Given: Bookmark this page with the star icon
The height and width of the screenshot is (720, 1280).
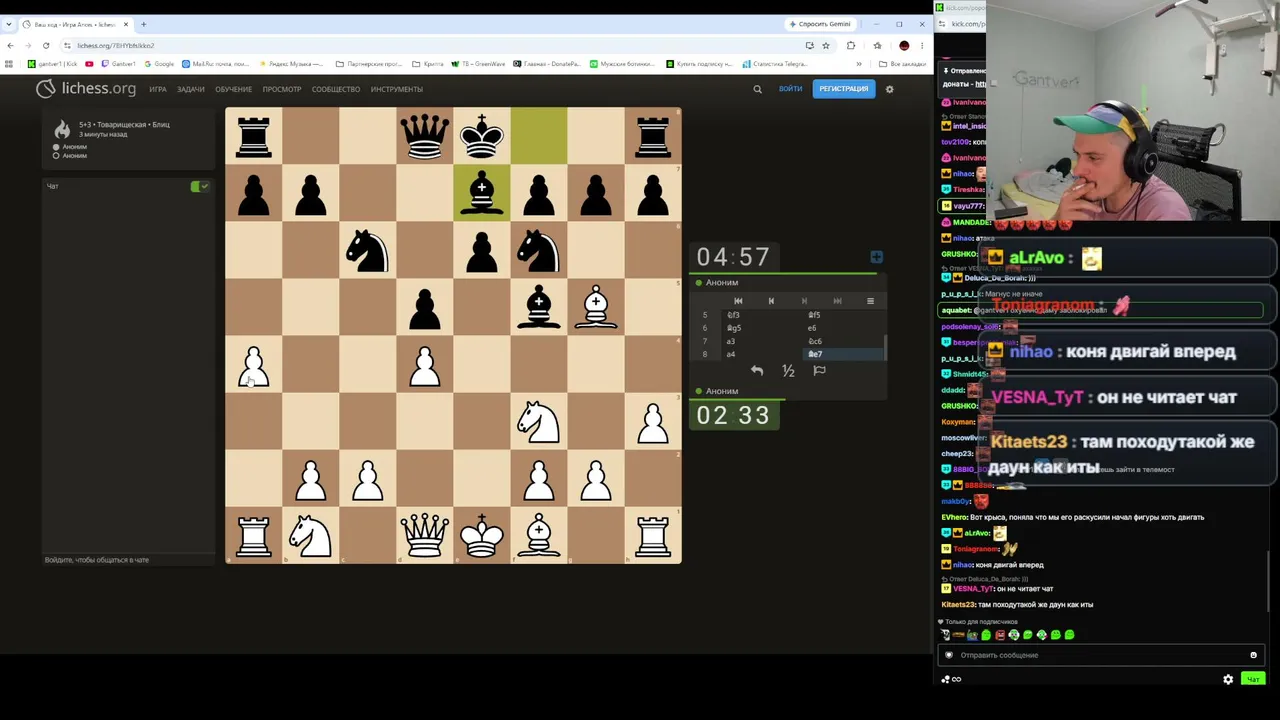Looking at the screenshot, I should click(x=825, y=45).
